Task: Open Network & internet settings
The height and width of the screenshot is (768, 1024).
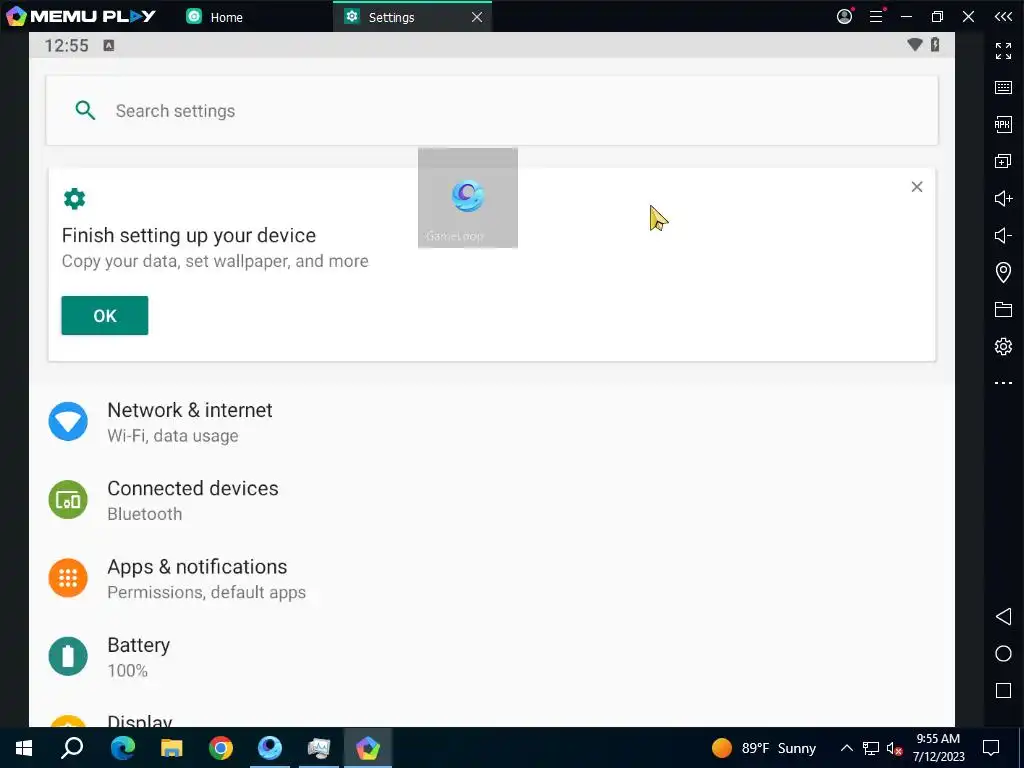Action: click(492, 422)
